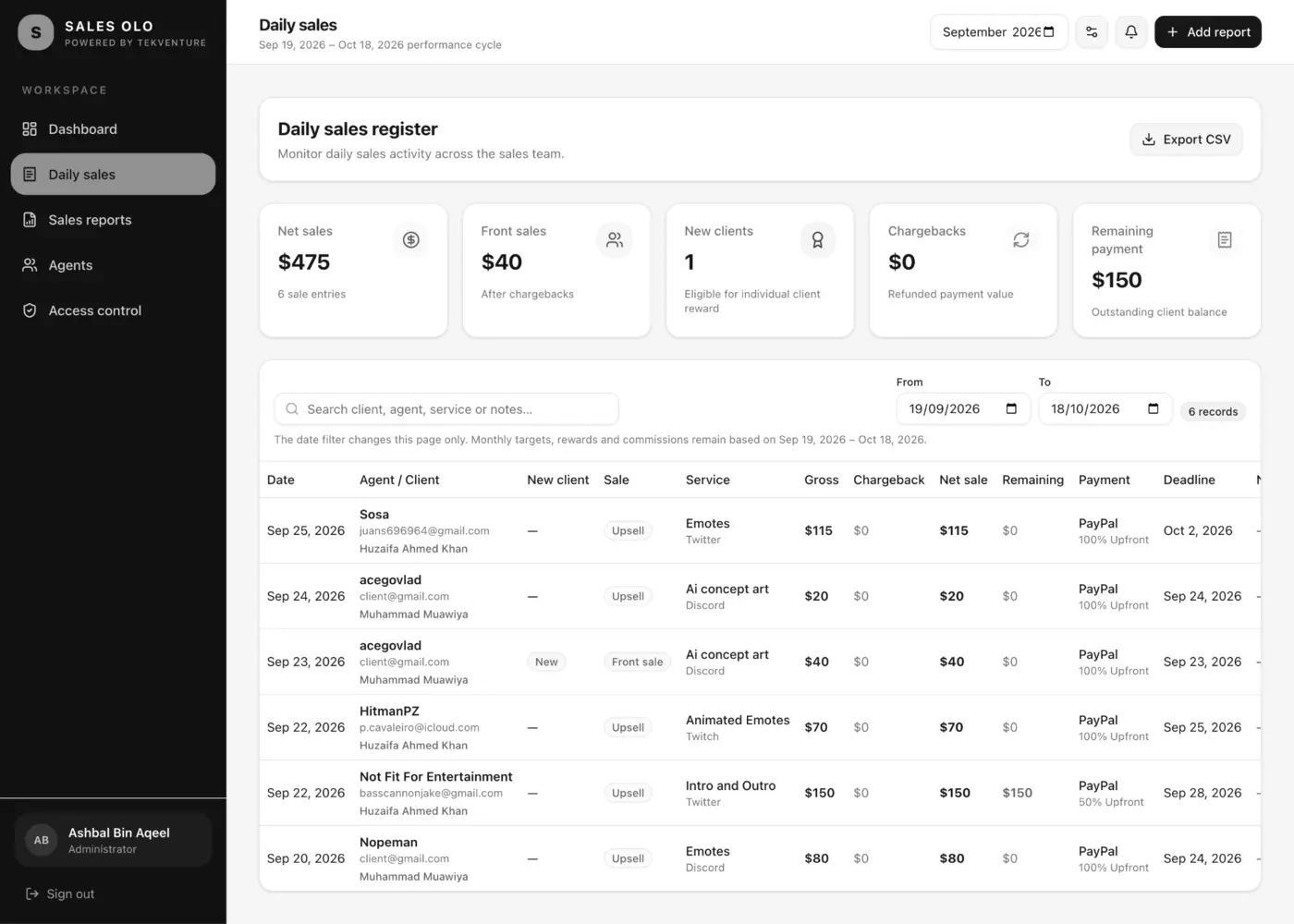Select Daily sales in the sidebar

(x=113, y=175)
